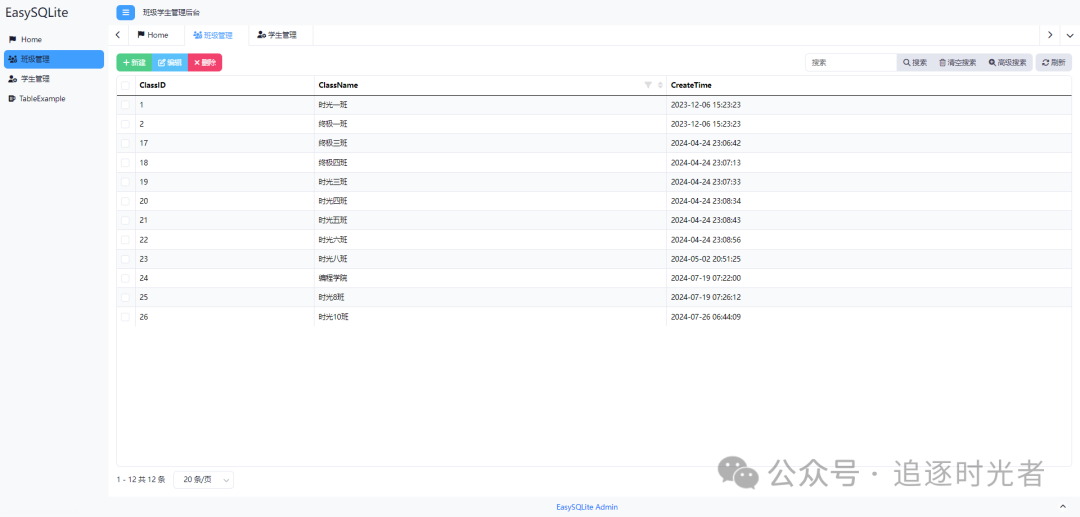1080x517 pixels.
Task: Toggle the sidebar with the hamburger icon
Action: click(x=125, y=12)
